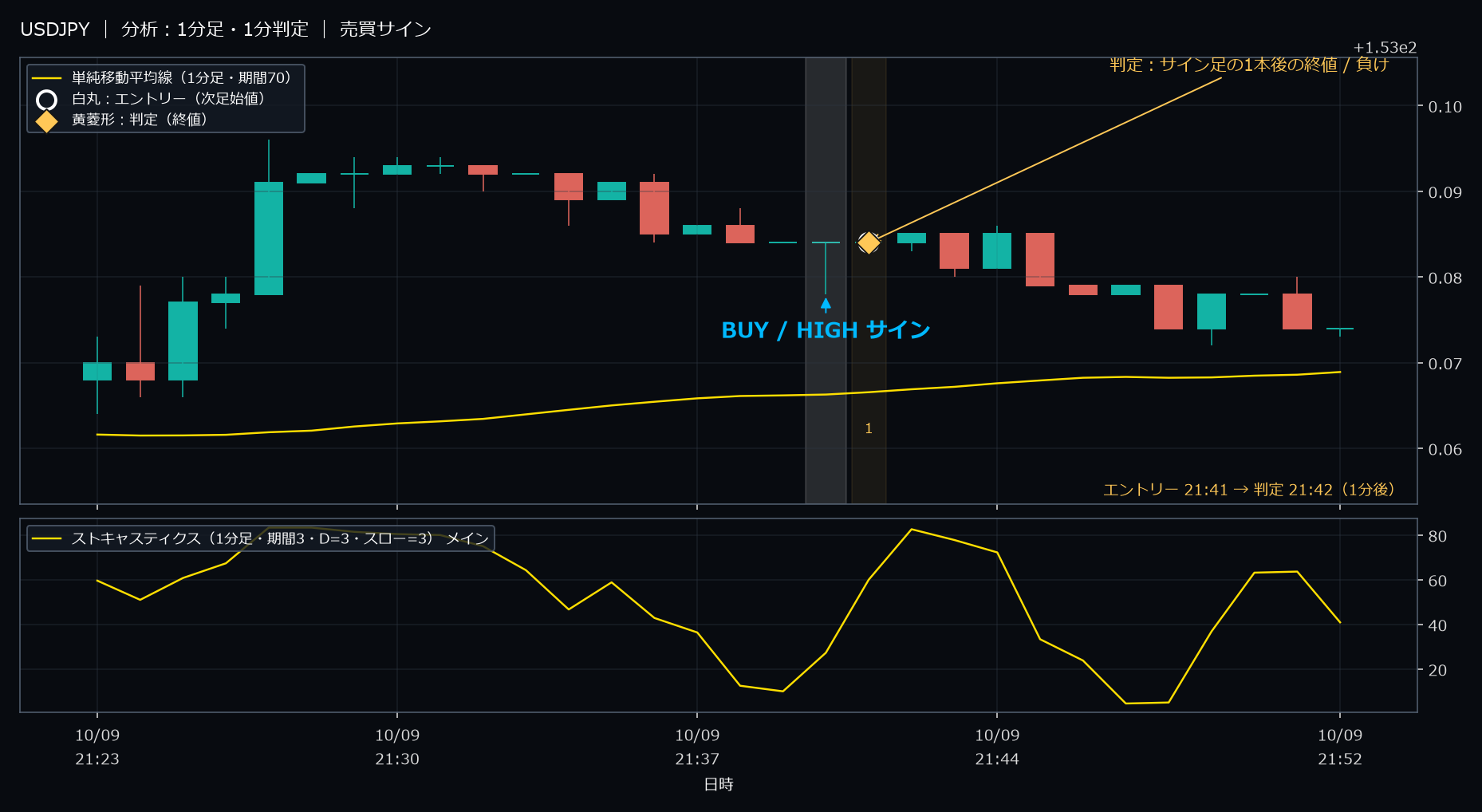This screenshot has width=1482, height=812.
Task: Click the 0.06 price axis tick label
Action: point(1445,450)
